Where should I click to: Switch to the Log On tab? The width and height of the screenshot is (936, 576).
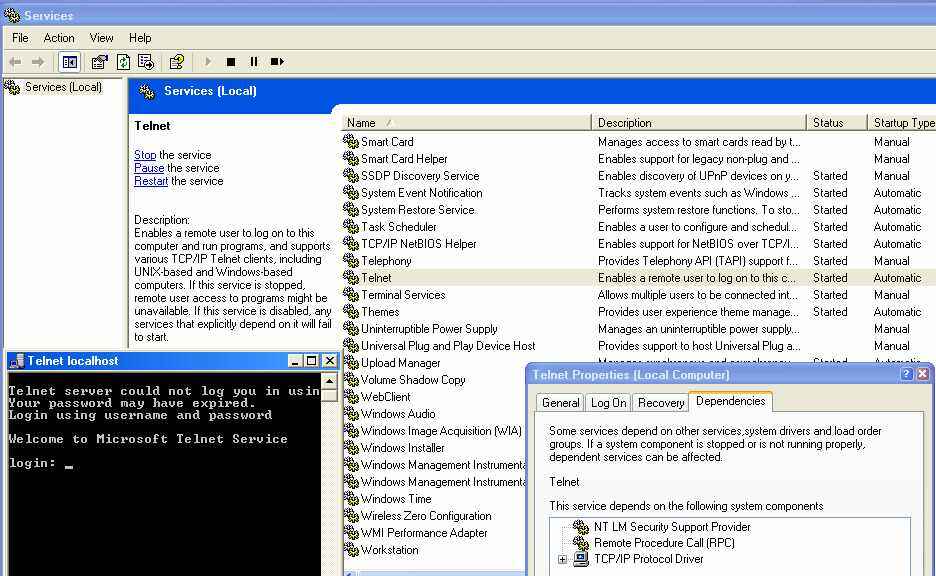pyautogui.click(x=608, y=403)
